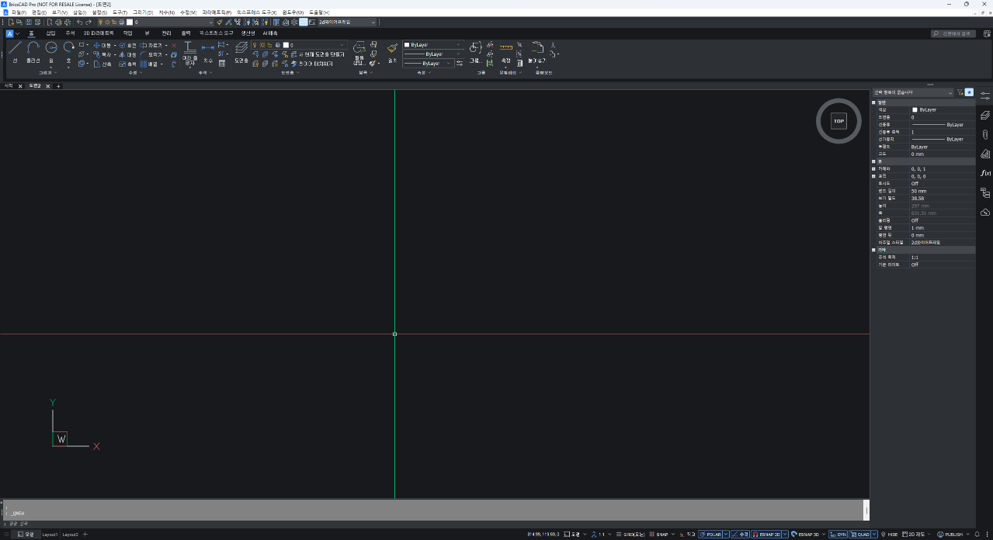Toggle QUAD cursor in status bar
The height and width of the screenshot is (540, 993).
coord(861,534)
